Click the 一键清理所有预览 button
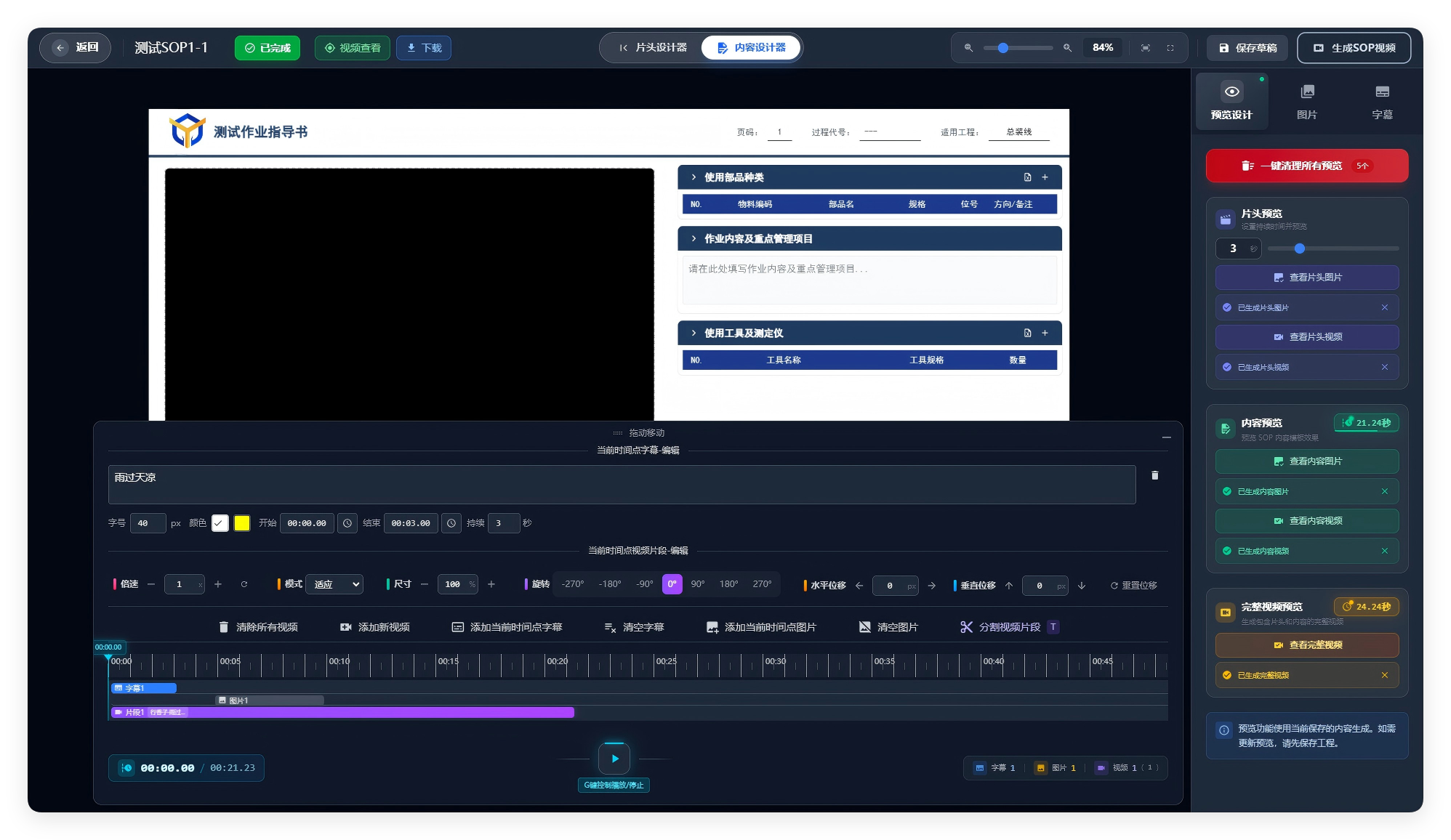 (1306, 166)
